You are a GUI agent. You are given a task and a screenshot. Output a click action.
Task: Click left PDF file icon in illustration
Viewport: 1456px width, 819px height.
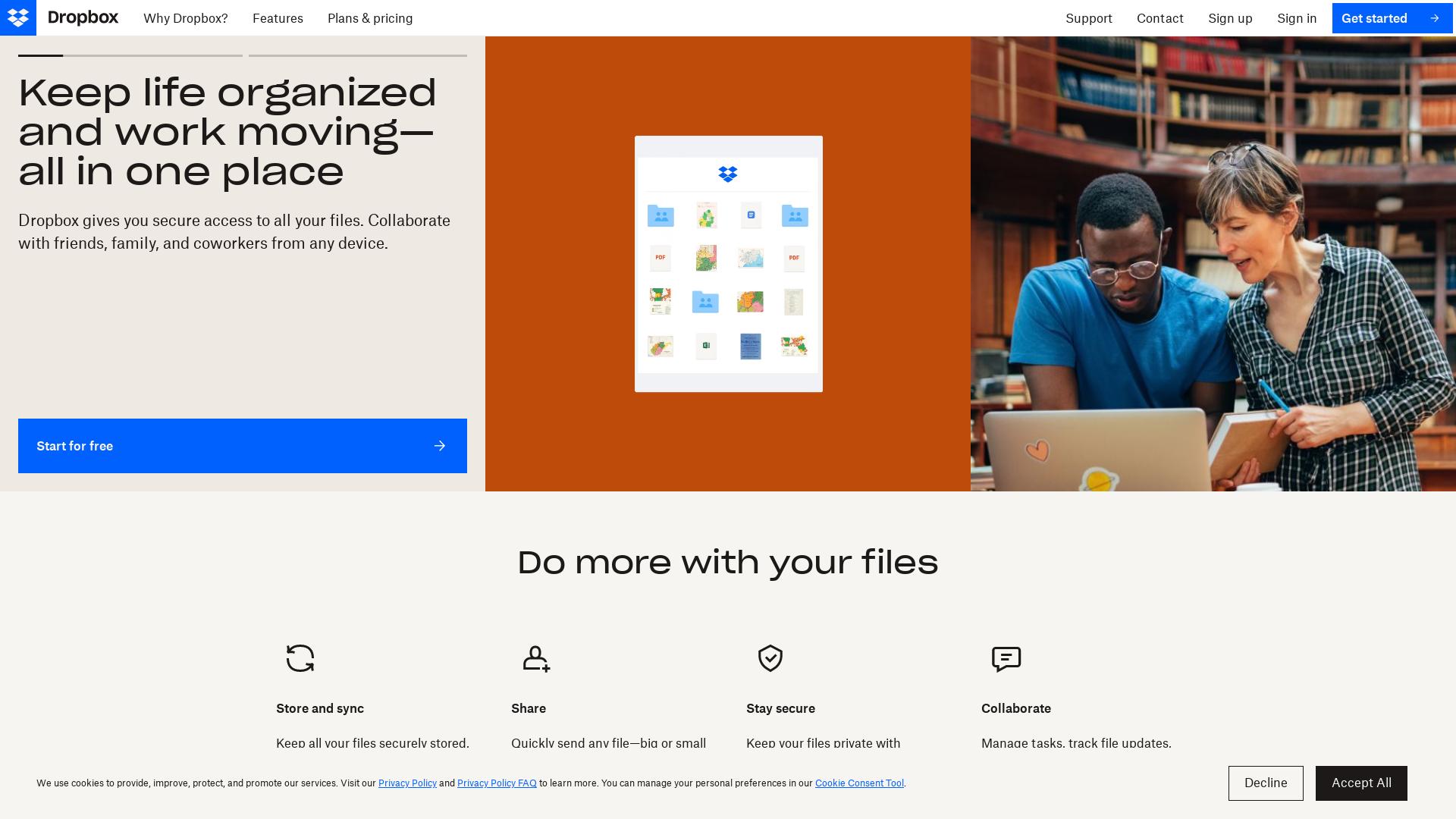point(661,258)
